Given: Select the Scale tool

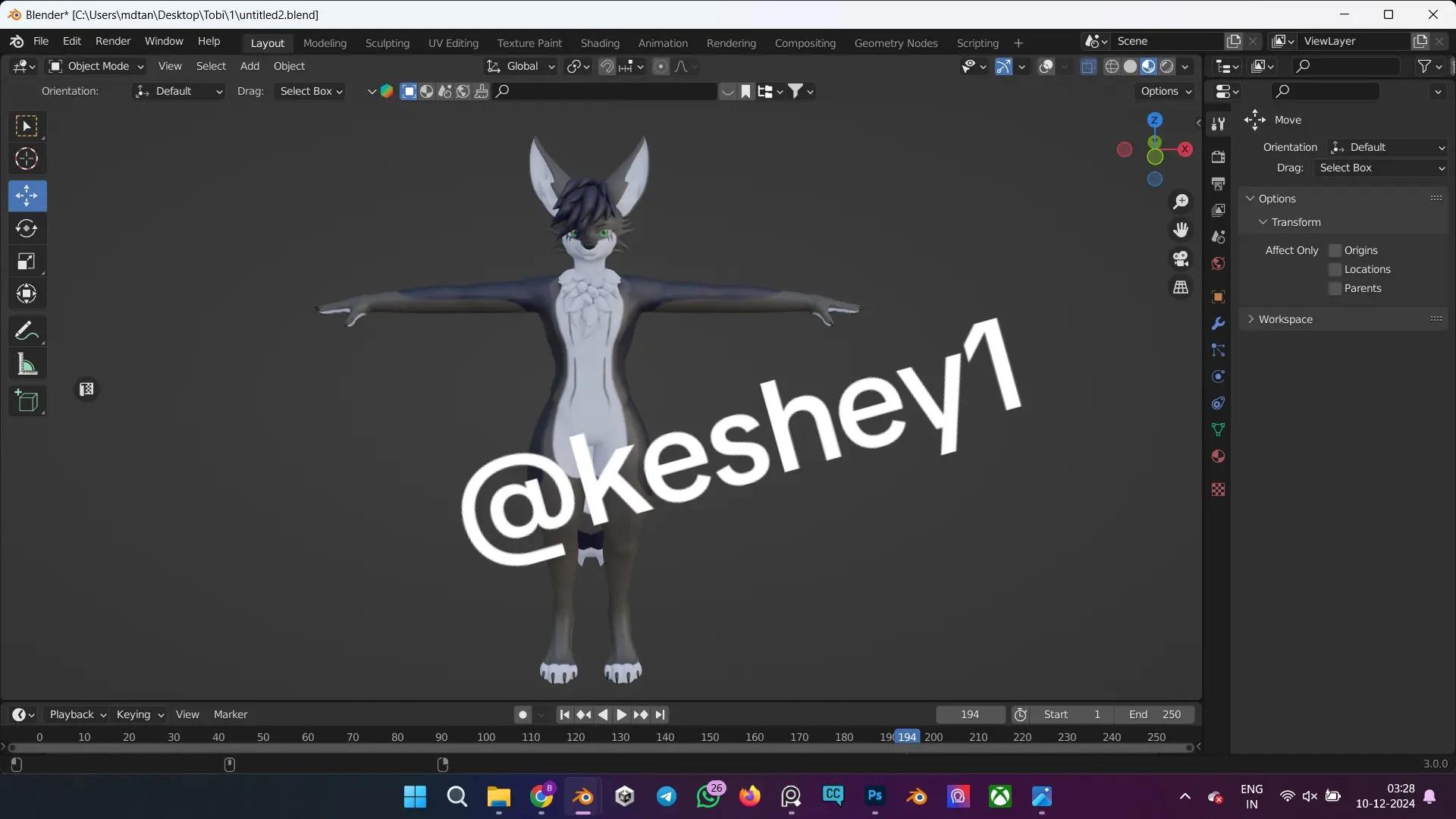Looking at the screenshot, I should 27,262.
